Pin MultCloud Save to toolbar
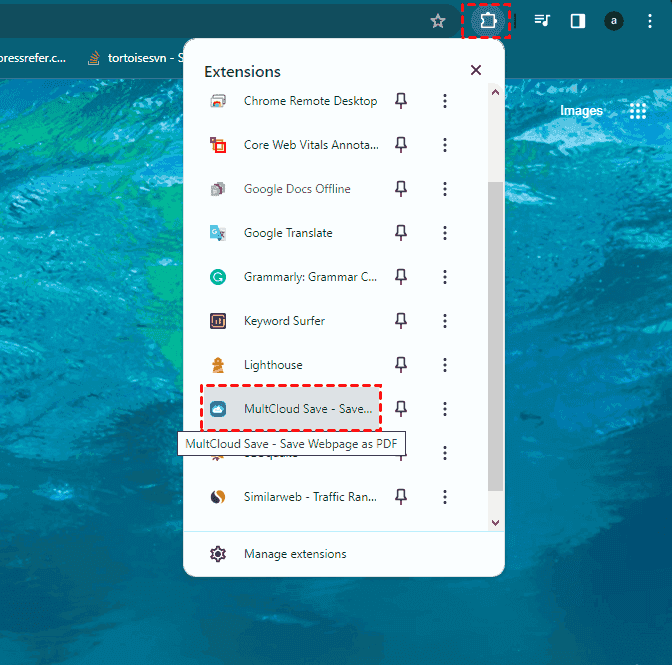The height and width of the screenshot is (665, 672). tap(401, 409)
